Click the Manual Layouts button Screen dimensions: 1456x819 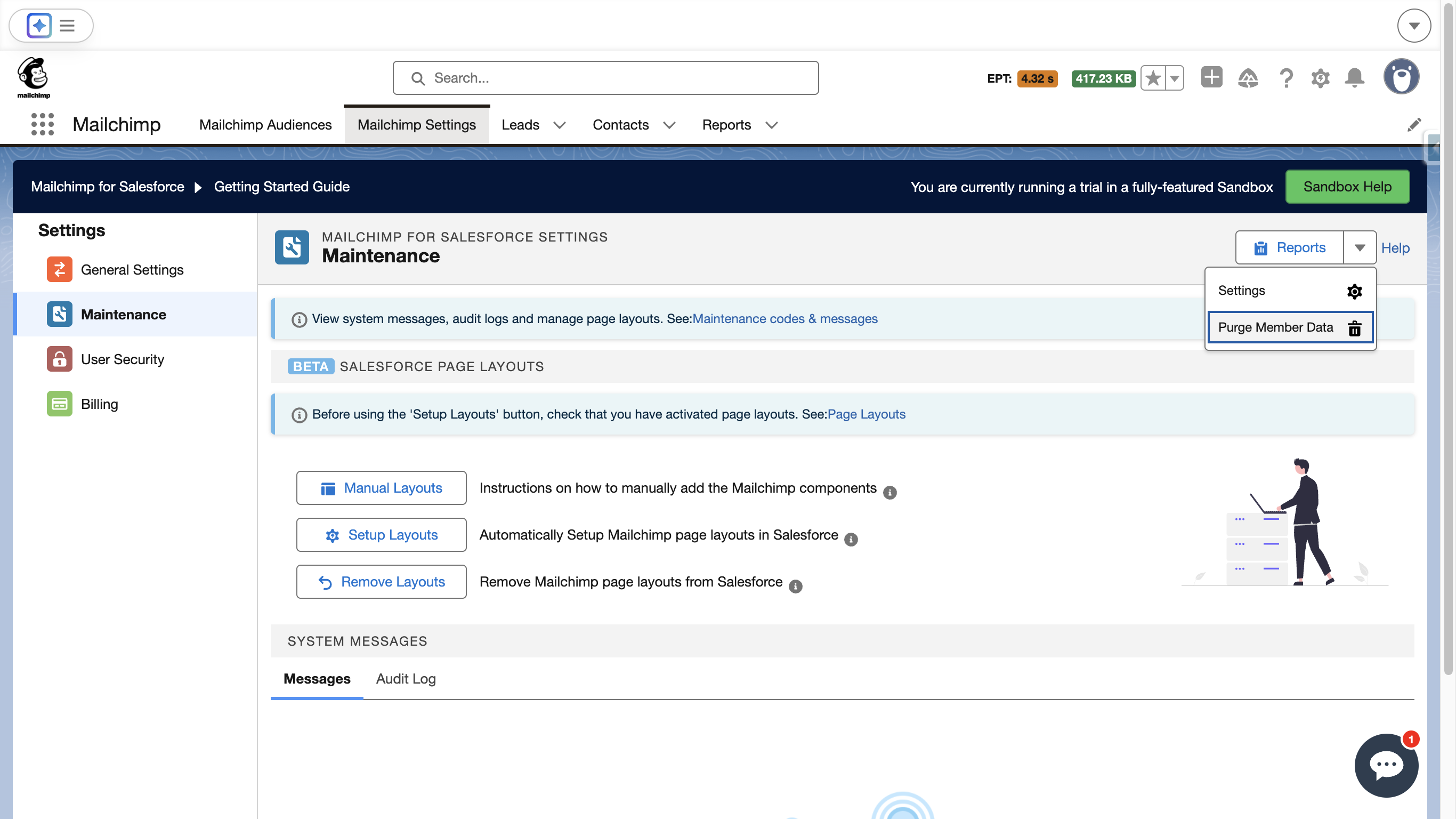pyautogui.click(x=382, y=487)
